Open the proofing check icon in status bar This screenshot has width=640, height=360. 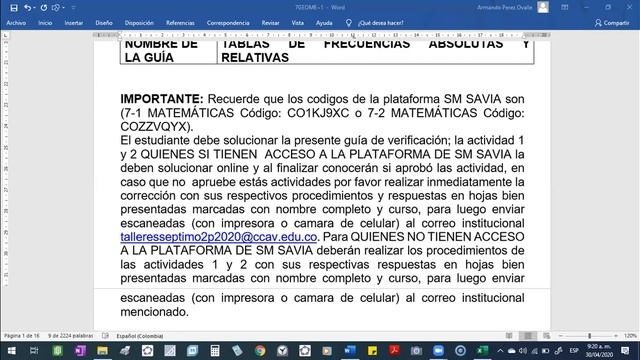click(105, 336)
